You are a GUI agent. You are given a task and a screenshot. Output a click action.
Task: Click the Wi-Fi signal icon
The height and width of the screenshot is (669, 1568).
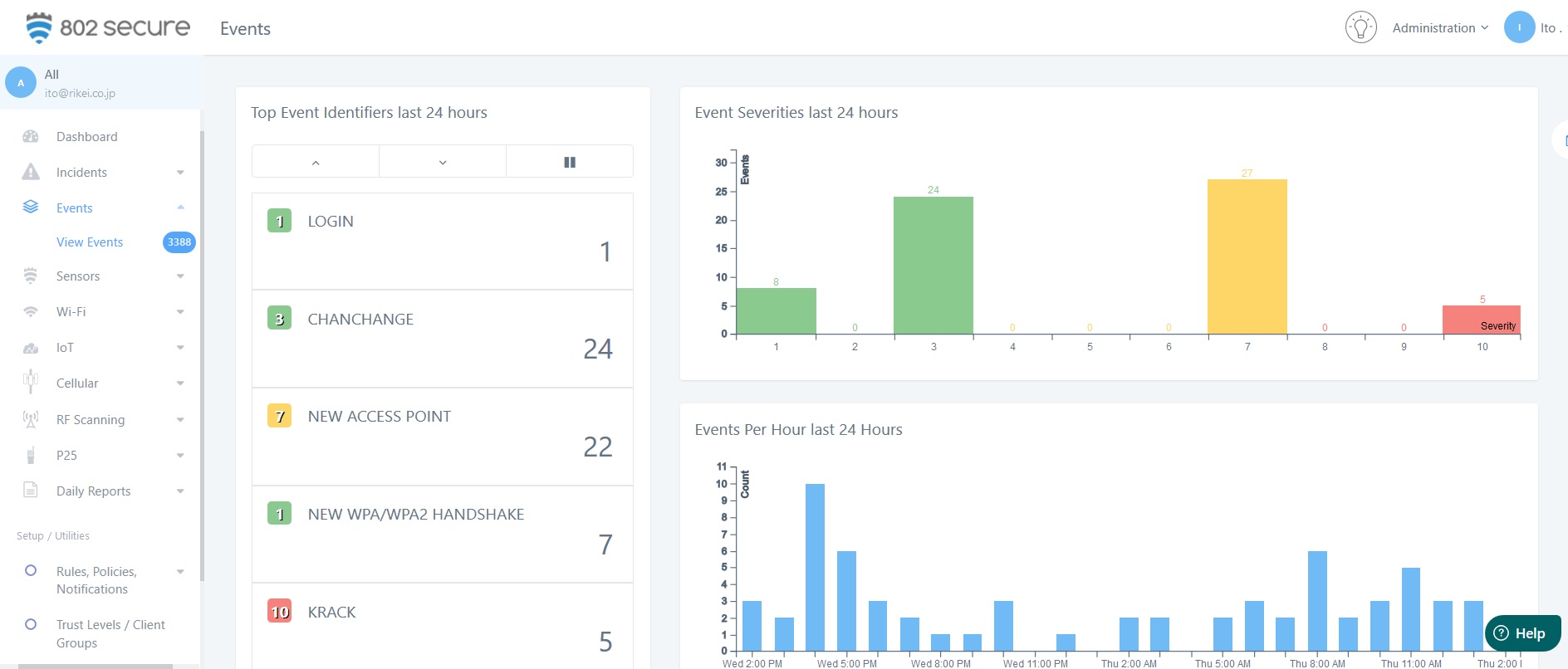pyautogui.click(x=31, y=312)
